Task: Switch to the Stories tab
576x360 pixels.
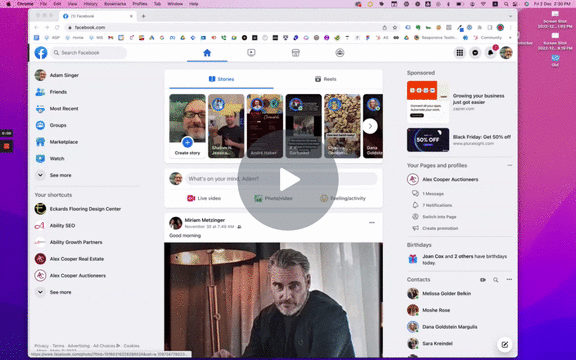Action: click(x=222, y=79)
